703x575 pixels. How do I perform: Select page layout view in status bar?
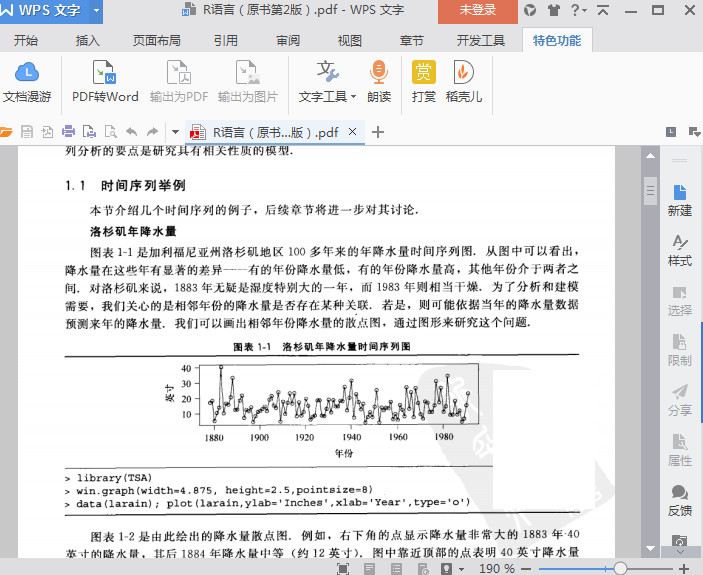pos(369,569)
